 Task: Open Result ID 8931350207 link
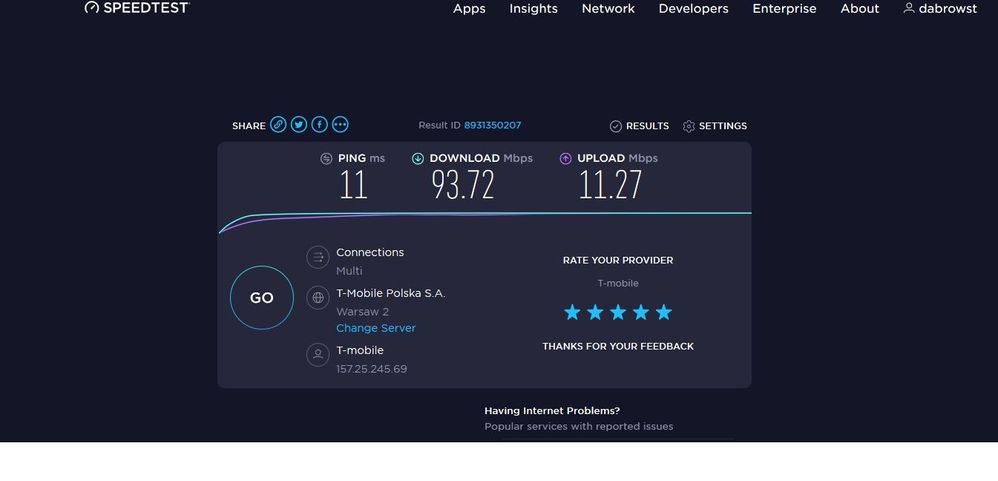492,125
